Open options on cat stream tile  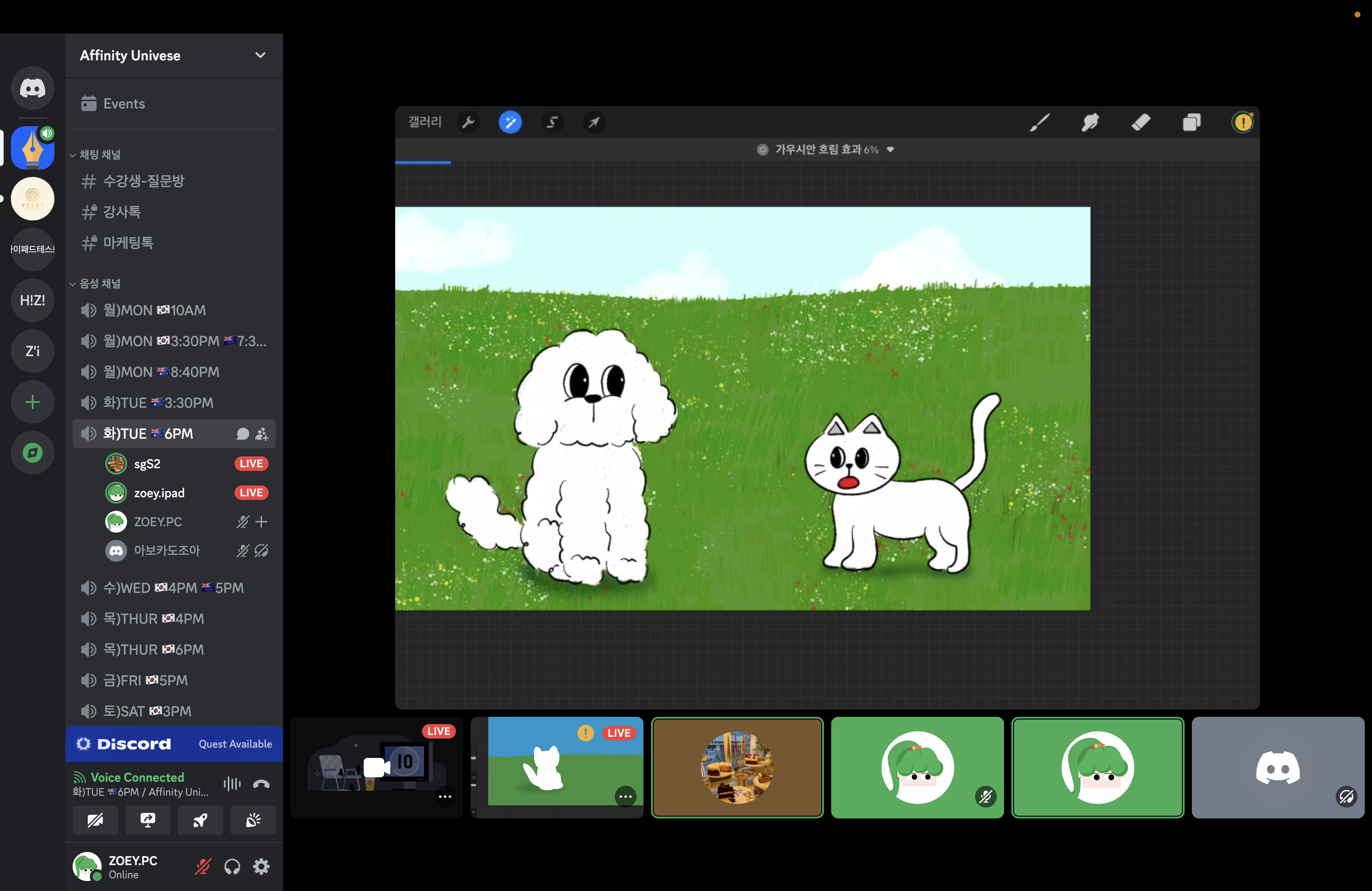[626, 797]
